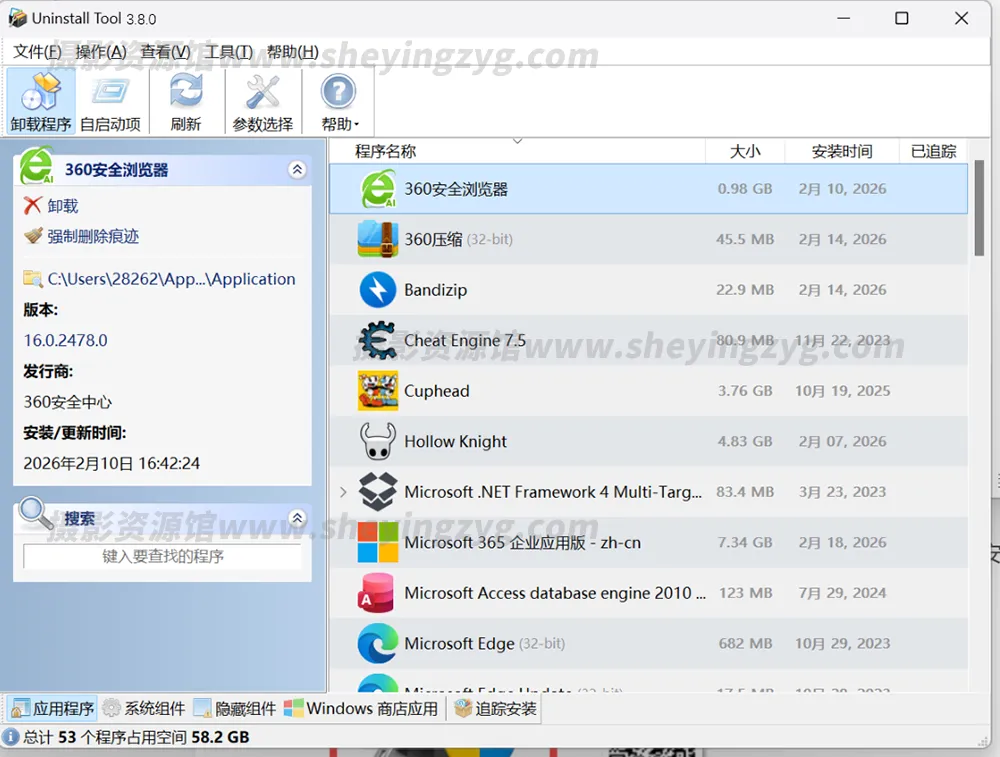
Task: Click the info icon in status bar
Action: [x=10, y=737]
